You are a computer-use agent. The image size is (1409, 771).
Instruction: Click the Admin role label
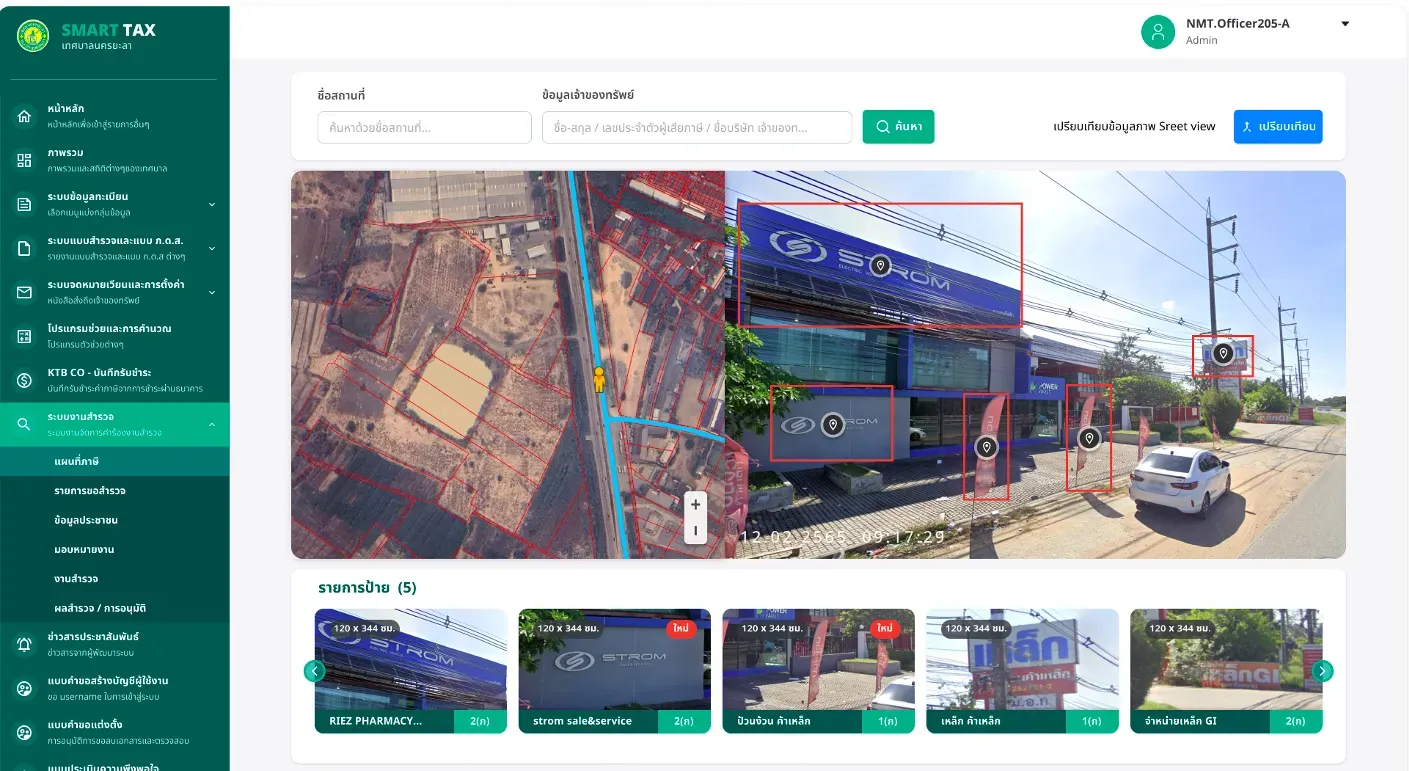point(1202,41)
